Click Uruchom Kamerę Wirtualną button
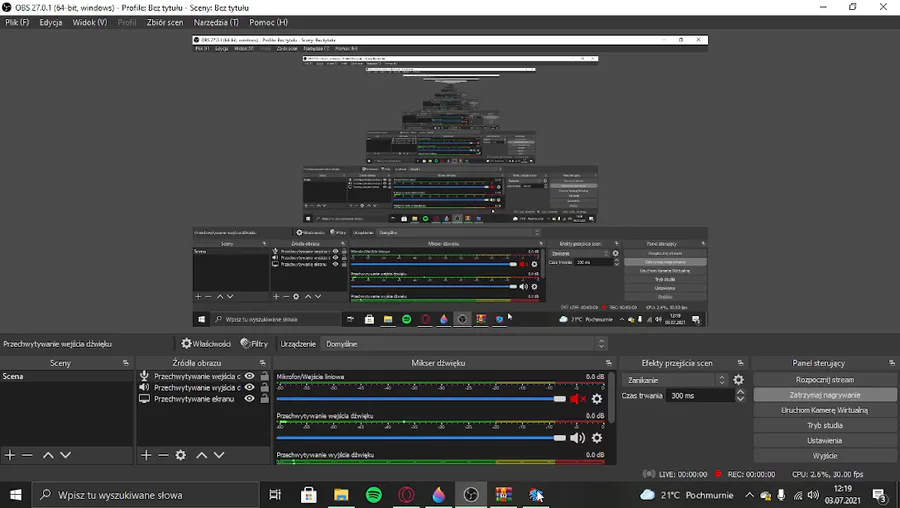The height and width of the screenshot is (508, 900). click(825, 410)
